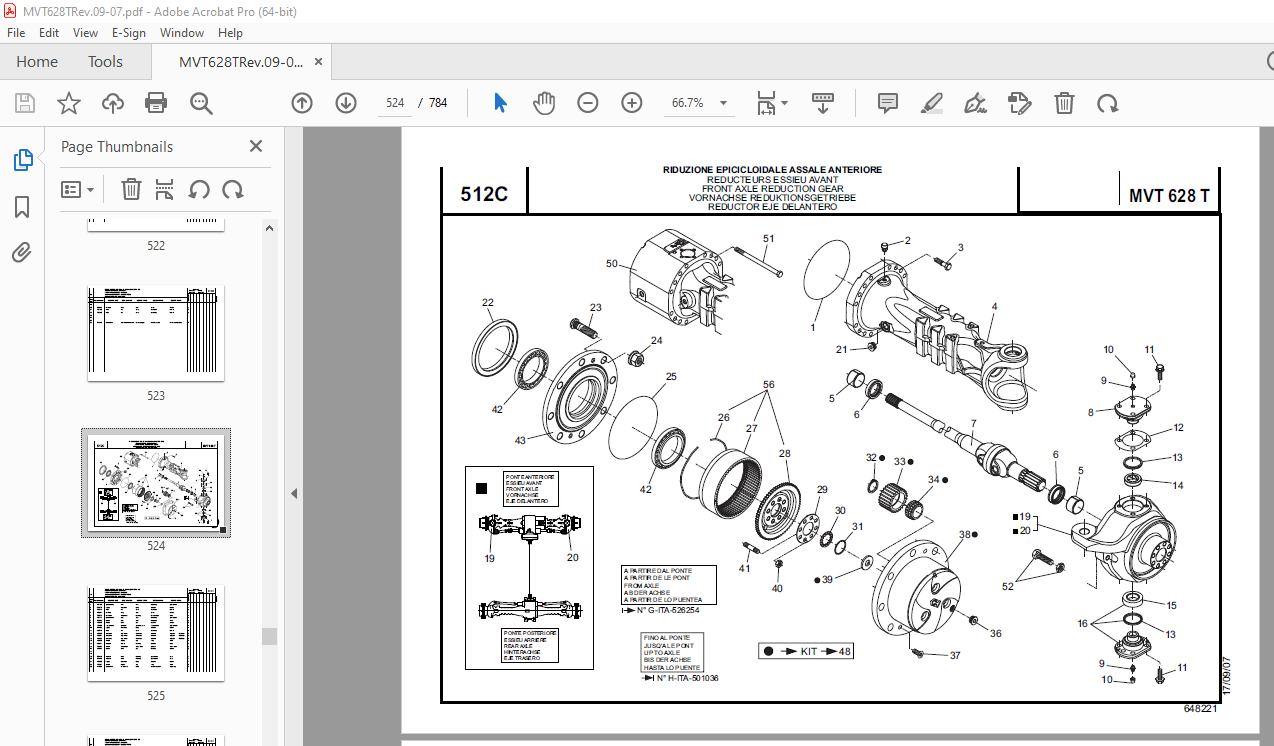Select page 522 thumbnail
1274x746 pixels.
pyautogui.click(x=156, y=226)
